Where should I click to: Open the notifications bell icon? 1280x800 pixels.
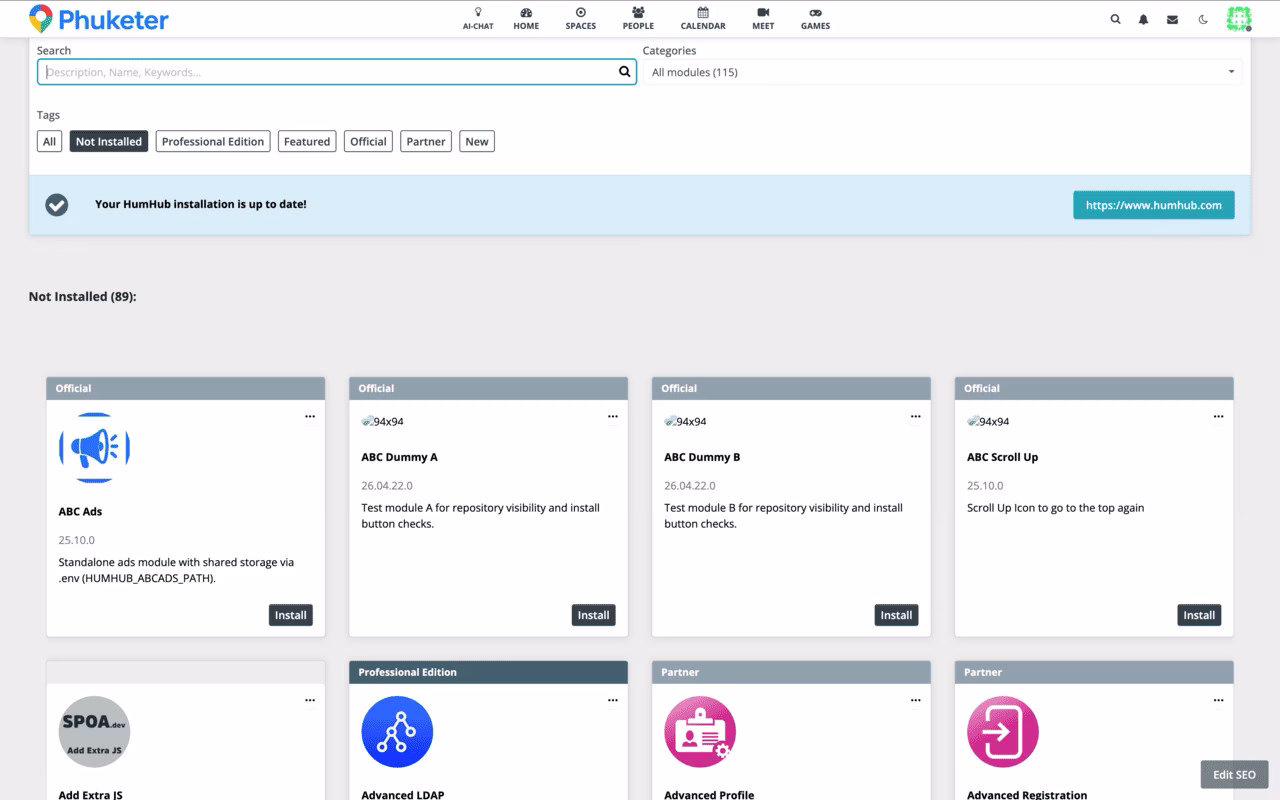point(1144,19)
